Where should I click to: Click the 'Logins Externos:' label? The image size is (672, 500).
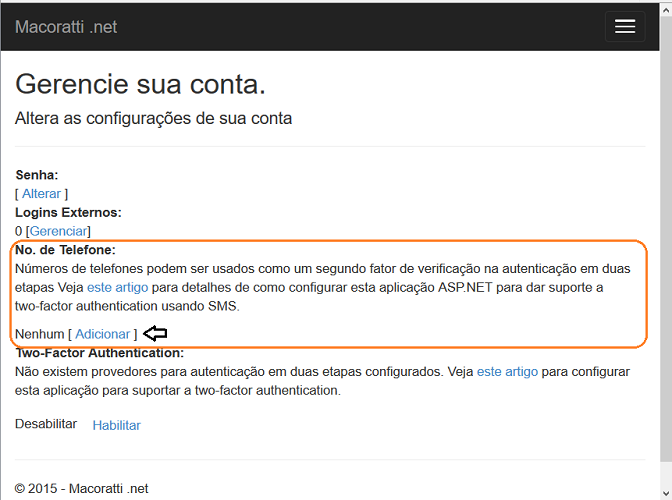click(69, 213)
